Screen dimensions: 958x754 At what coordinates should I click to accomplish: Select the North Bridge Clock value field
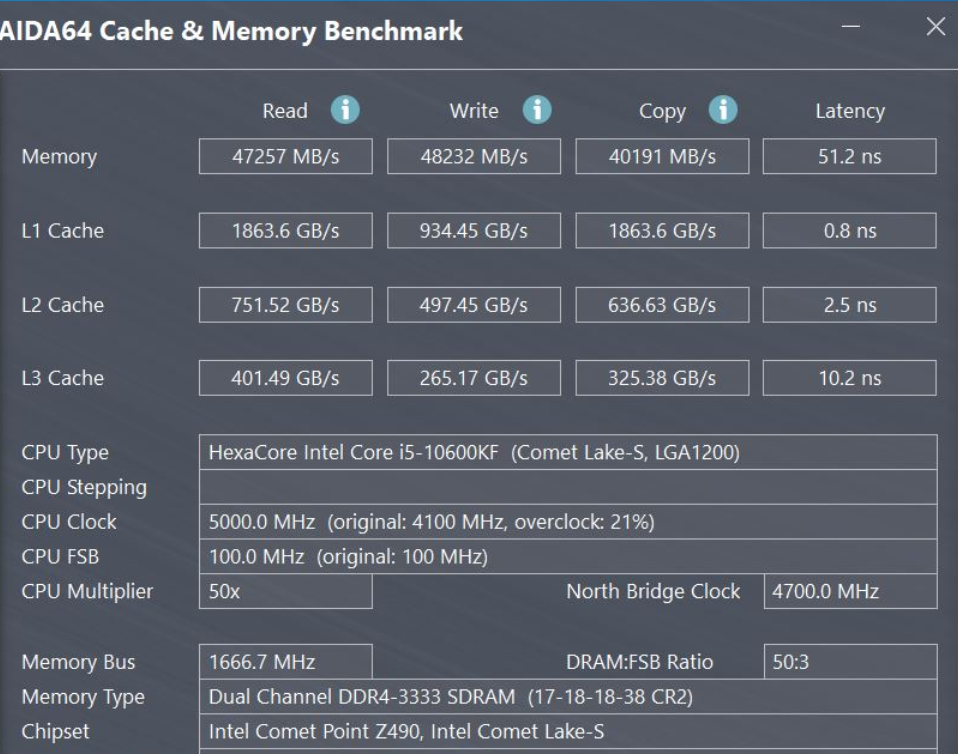(849, 591)
